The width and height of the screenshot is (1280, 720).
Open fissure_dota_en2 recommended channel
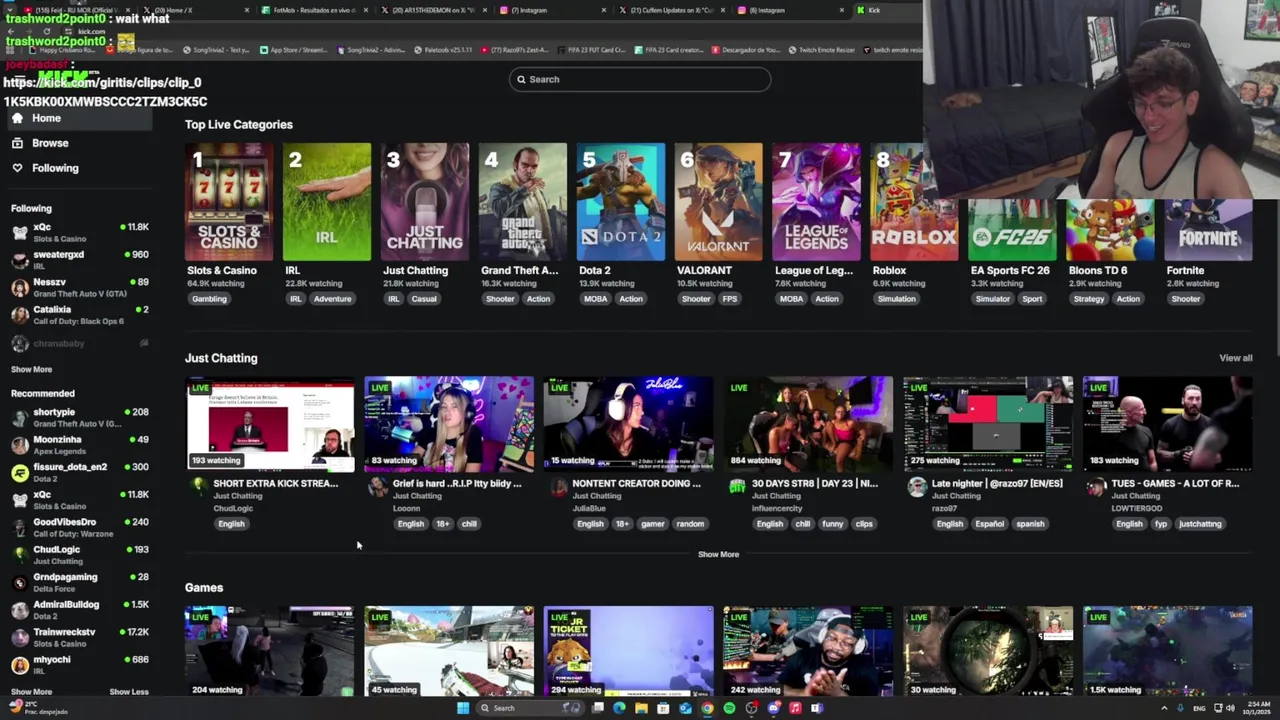tap(78, 472)
